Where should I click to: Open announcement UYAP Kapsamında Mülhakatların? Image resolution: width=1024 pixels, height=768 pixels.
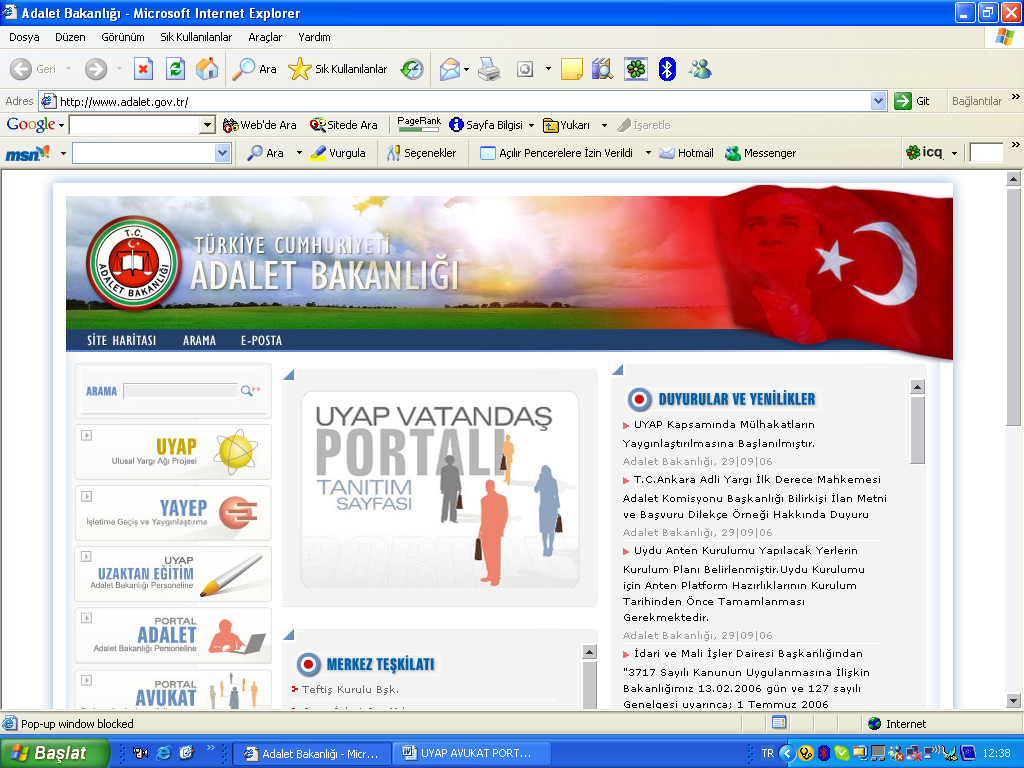pyautogui.click(x=719, y=434)
